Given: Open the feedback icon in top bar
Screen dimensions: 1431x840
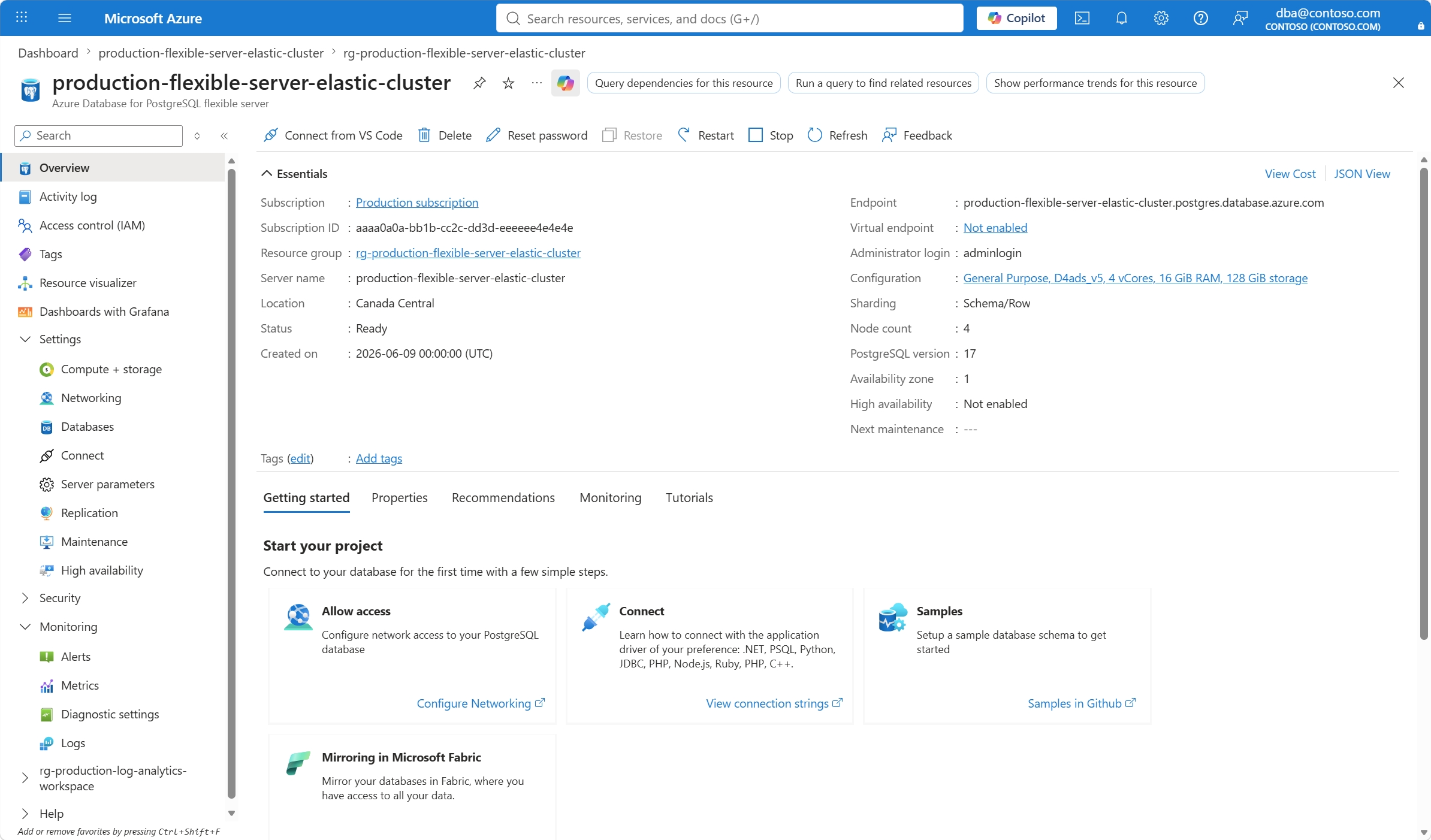Looking at the screenshot, I should (x=1240, y=18).
